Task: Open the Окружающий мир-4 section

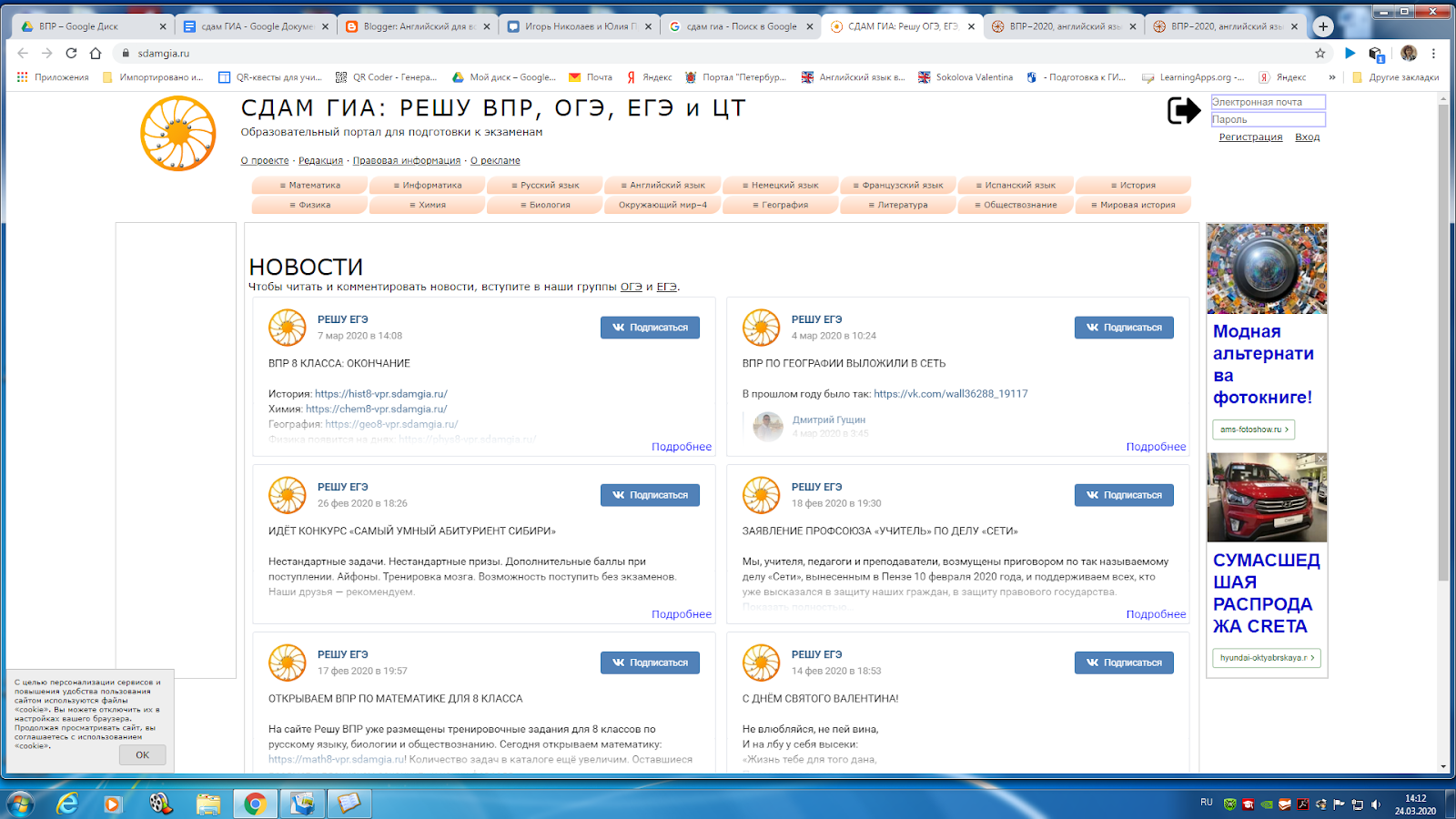Action: click(x=662, y=206)
